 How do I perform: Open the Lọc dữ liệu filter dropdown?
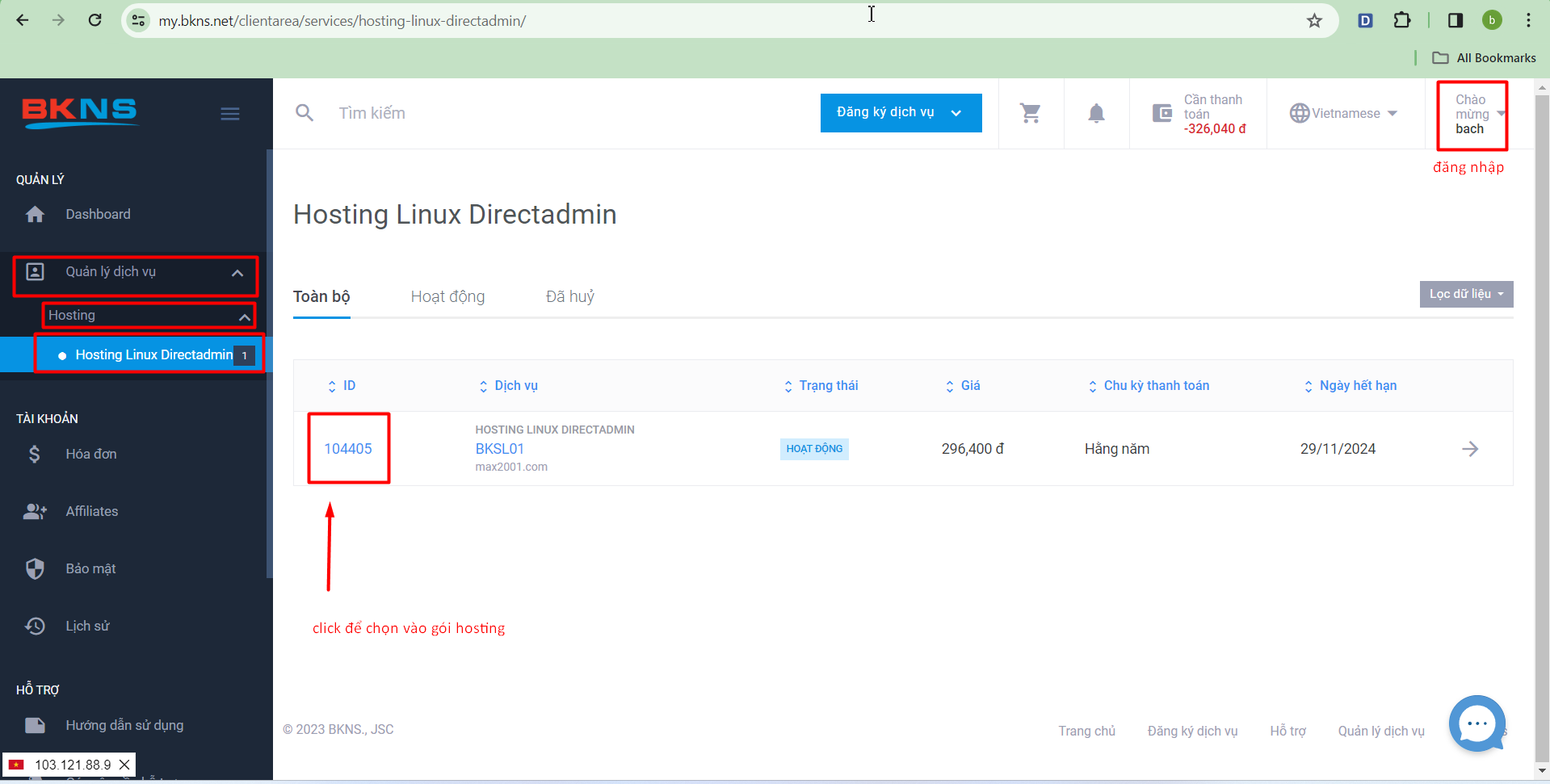click(x=1466, y=294)
